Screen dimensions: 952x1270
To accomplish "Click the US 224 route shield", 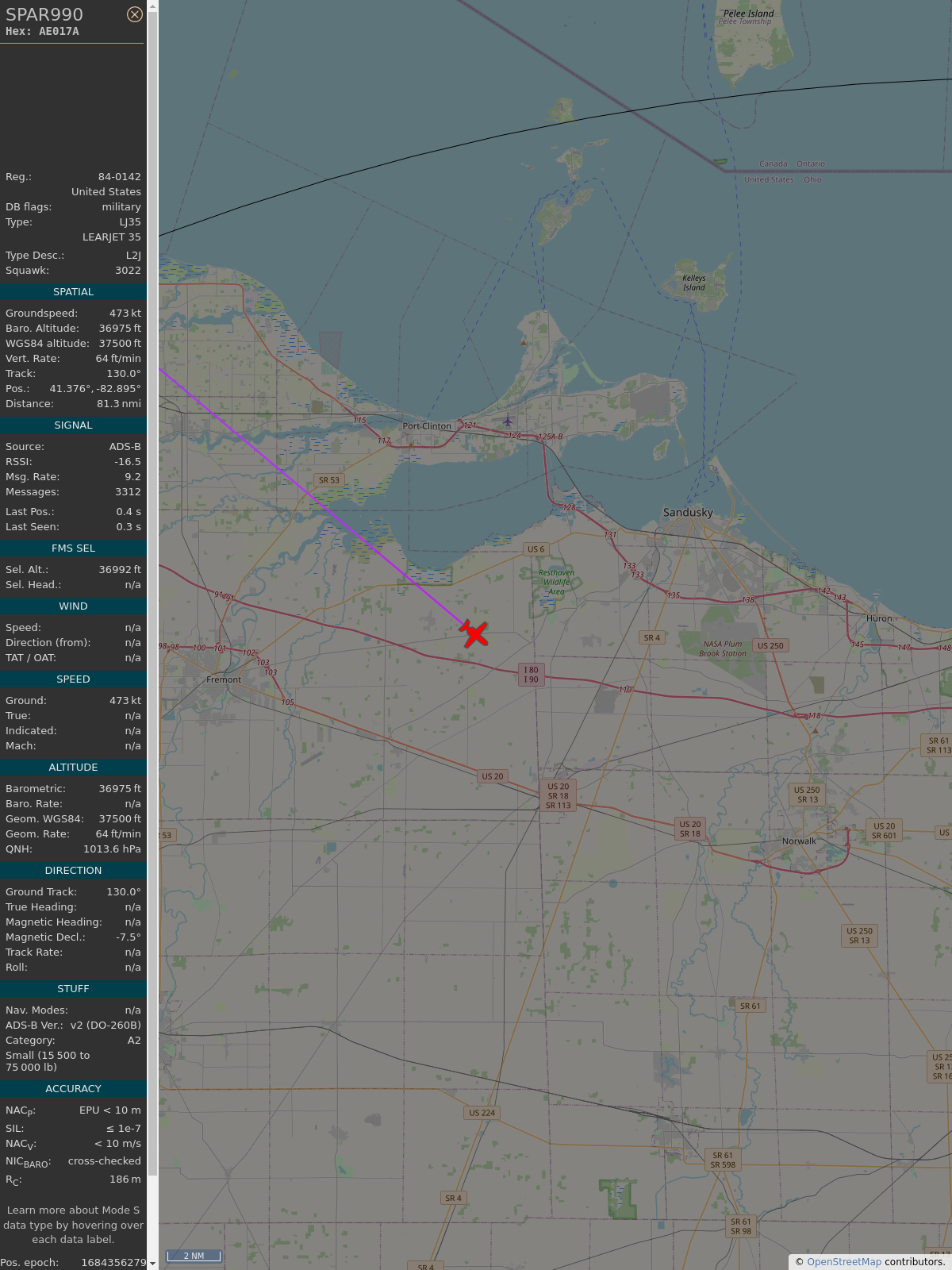I will pos(482,1113).
